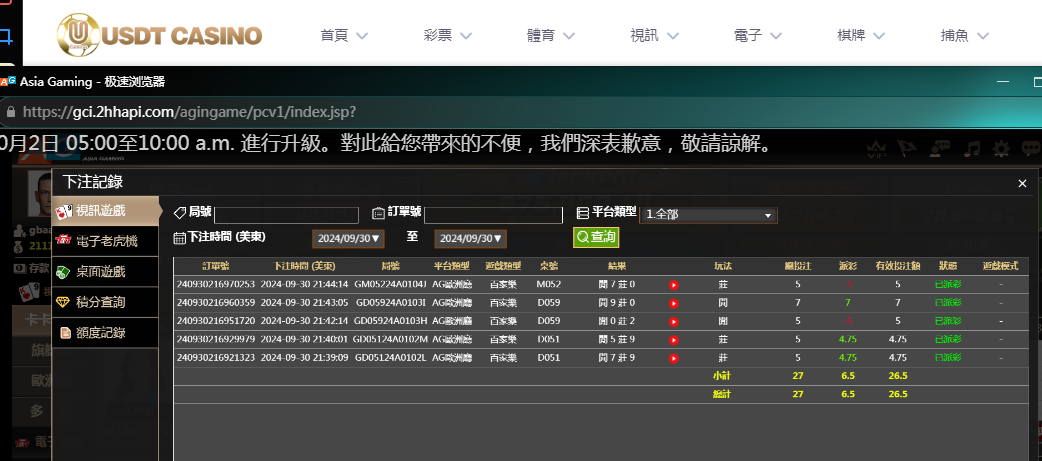Play replay for order 240930216960359
Screen dimensions: 1042x461
click(674, 303)
